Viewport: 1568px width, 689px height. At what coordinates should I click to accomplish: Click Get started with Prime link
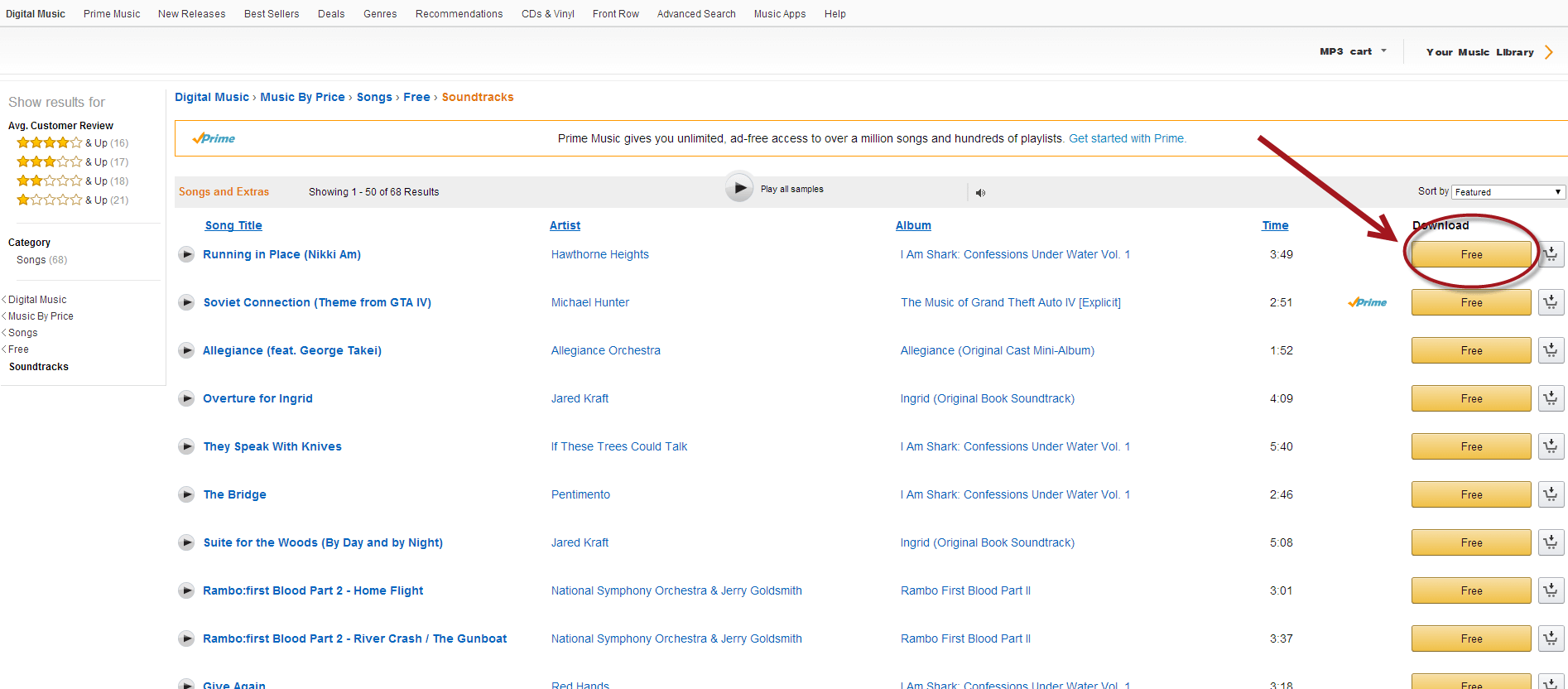click(x=1127, y=138)
